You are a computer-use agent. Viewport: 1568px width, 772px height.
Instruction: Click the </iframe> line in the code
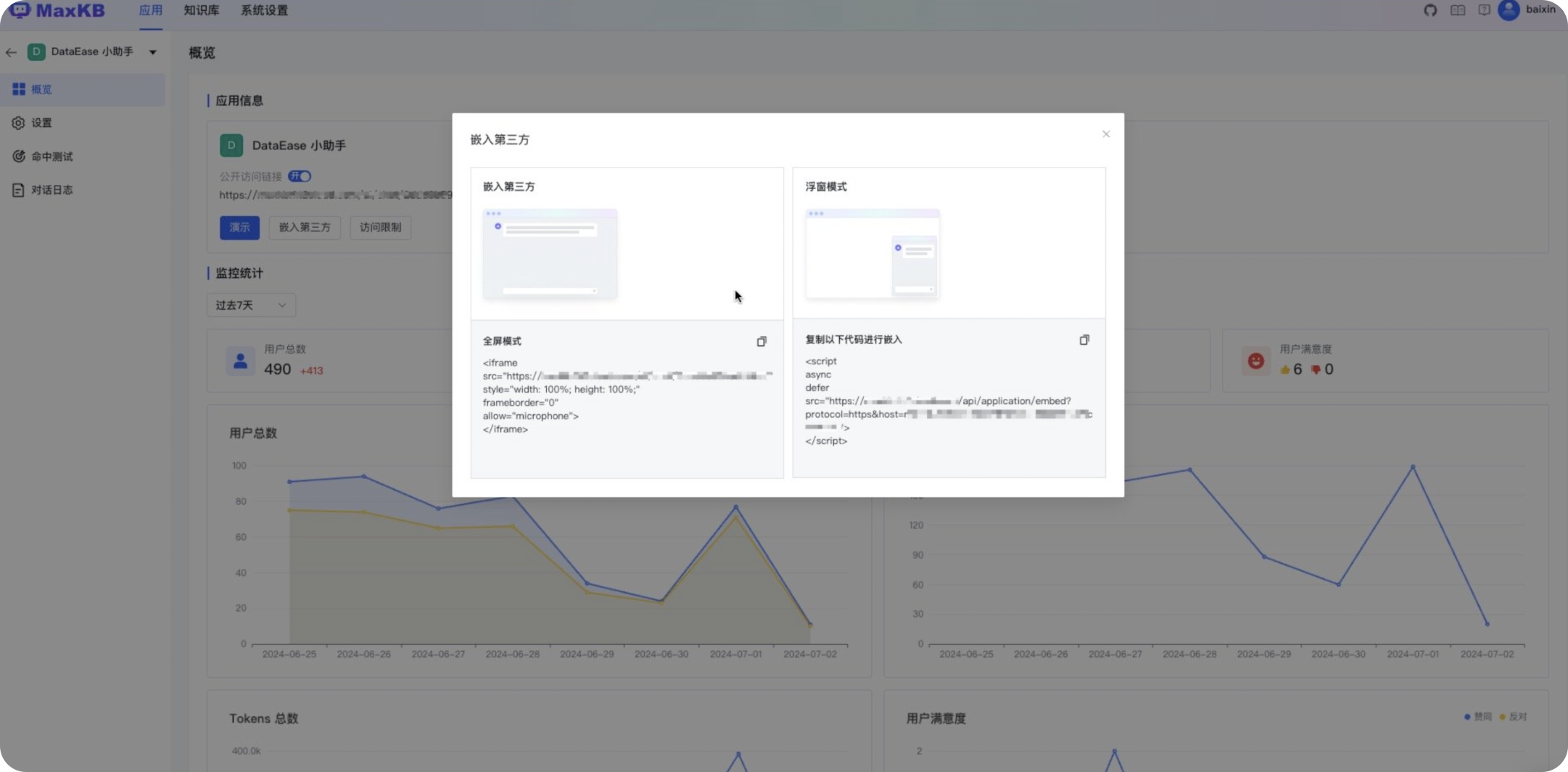pos(506,430)
